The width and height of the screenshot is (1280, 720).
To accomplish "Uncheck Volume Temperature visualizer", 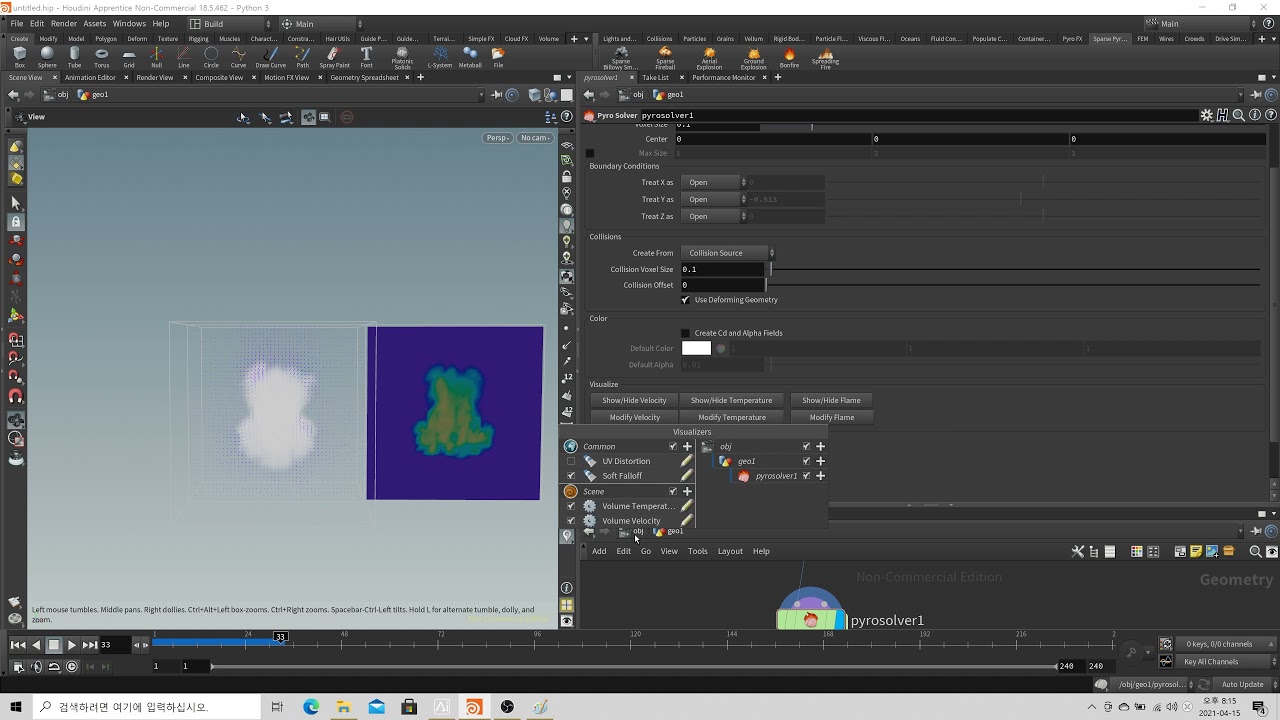I will click(x=571, y=506).
